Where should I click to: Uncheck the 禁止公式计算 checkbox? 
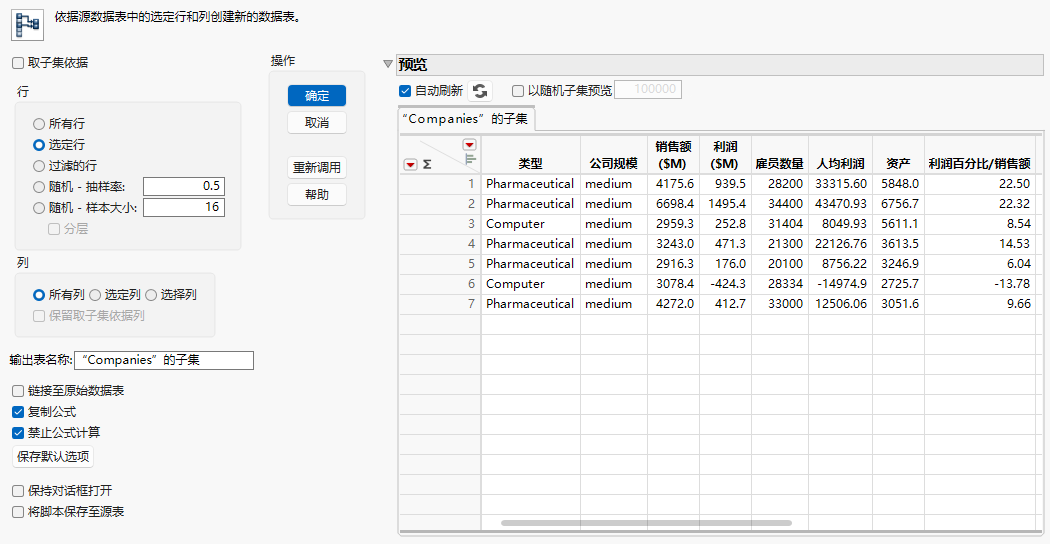(x=17, y=432)
